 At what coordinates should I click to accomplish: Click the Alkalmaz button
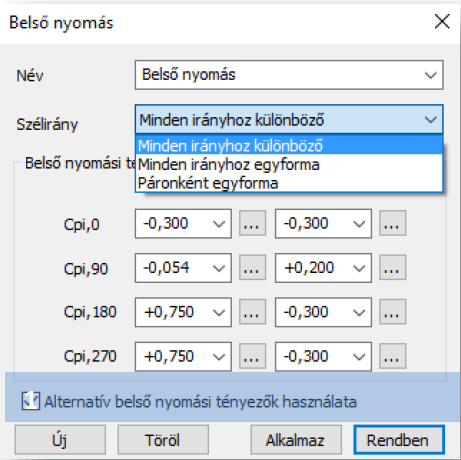(296, 440)
